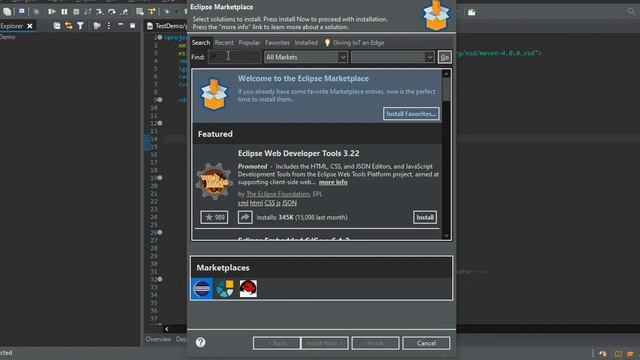
Task: Click into the Find search field
Action: 234,57
